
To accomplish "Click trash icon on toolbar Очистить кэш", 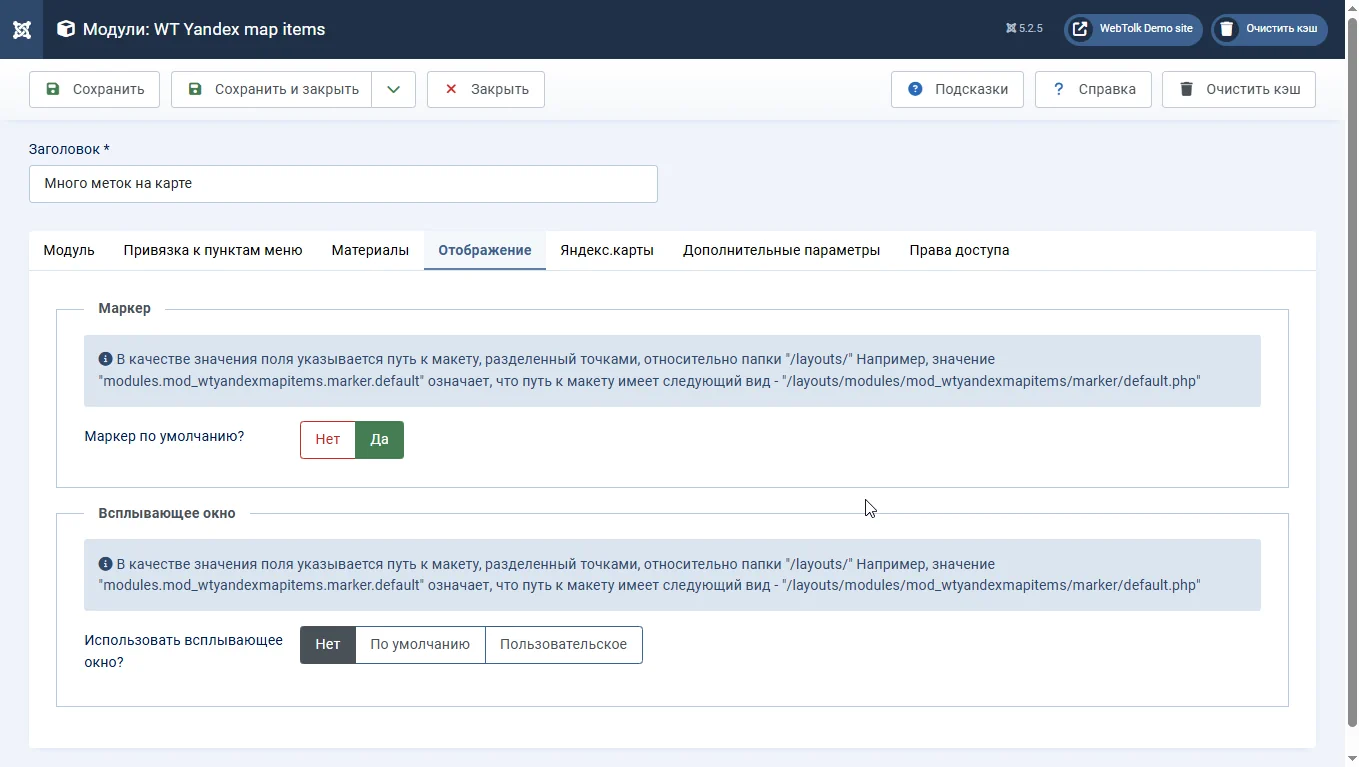I will click(1186, 89).
